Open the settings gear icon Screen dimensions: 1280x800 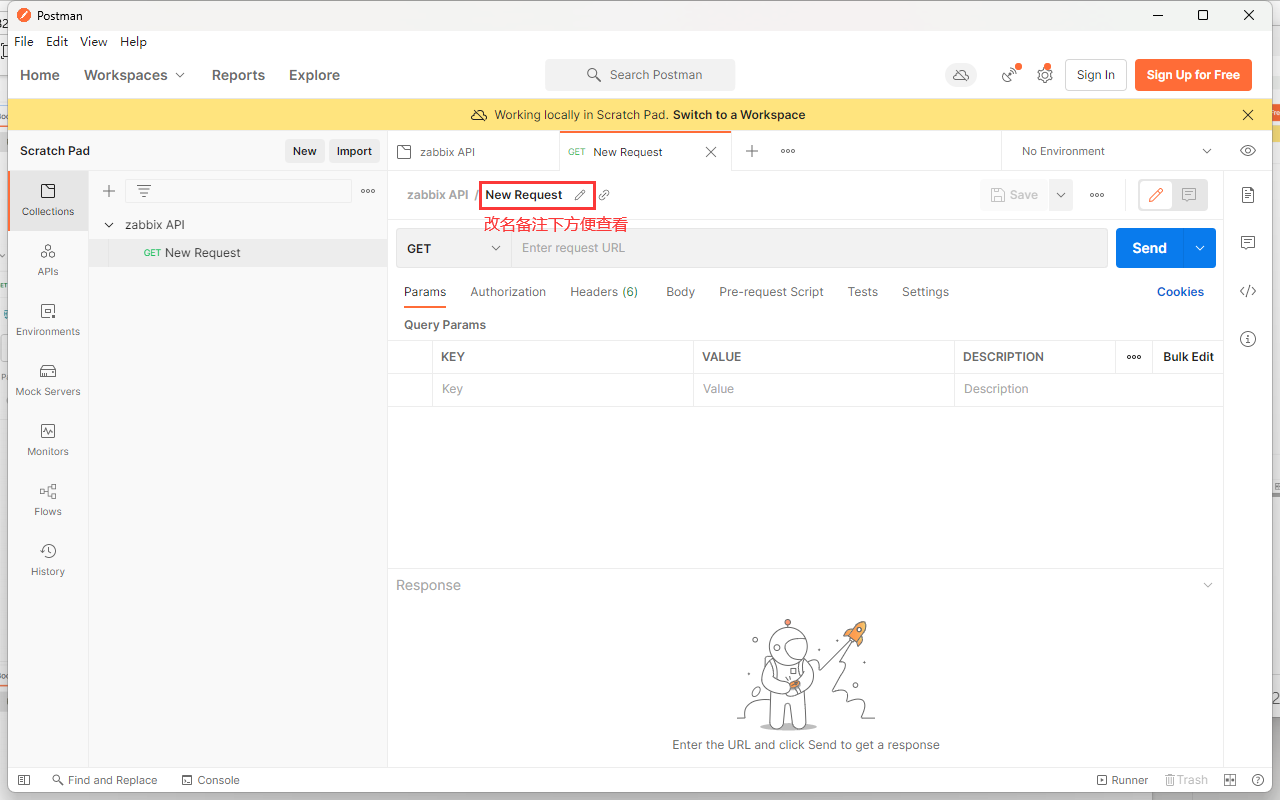tap(1045, 75)
